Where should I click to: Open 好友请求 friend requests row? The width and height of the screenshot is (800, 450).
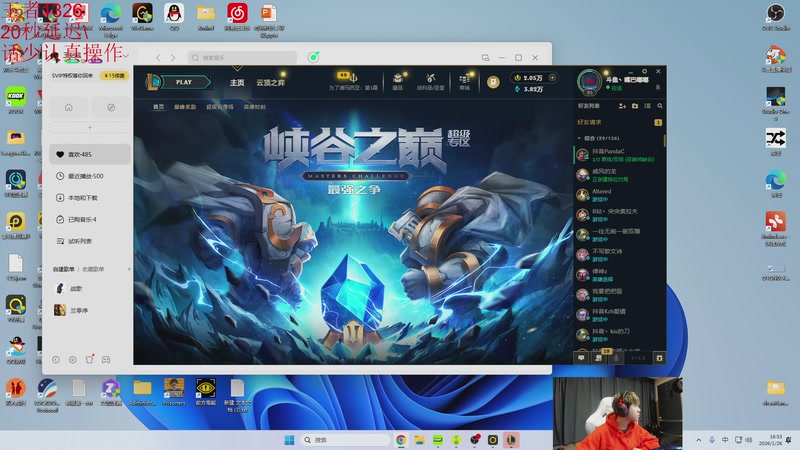tap(619, 122)
